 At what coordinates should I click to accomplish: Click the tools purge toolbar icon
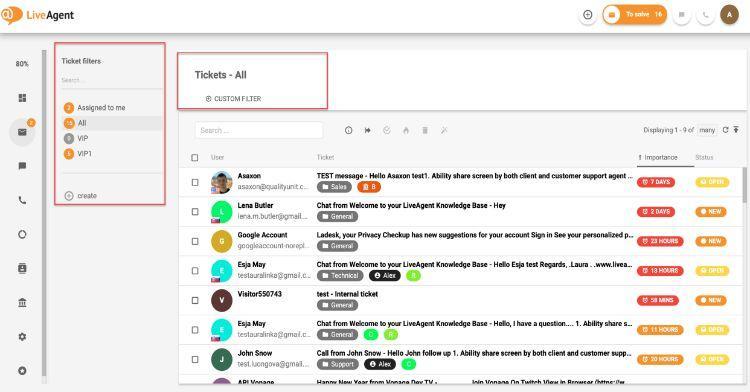(x=444, y=130)
